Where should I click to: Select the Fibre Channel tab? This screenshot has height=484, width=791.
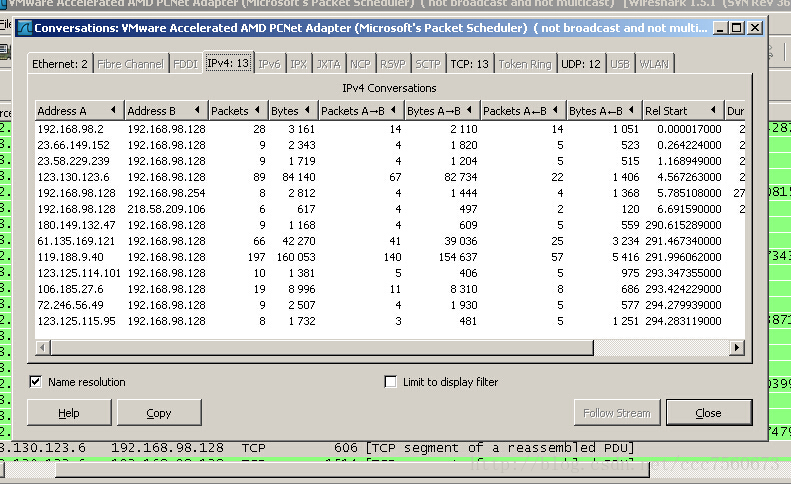coord(131,64)
